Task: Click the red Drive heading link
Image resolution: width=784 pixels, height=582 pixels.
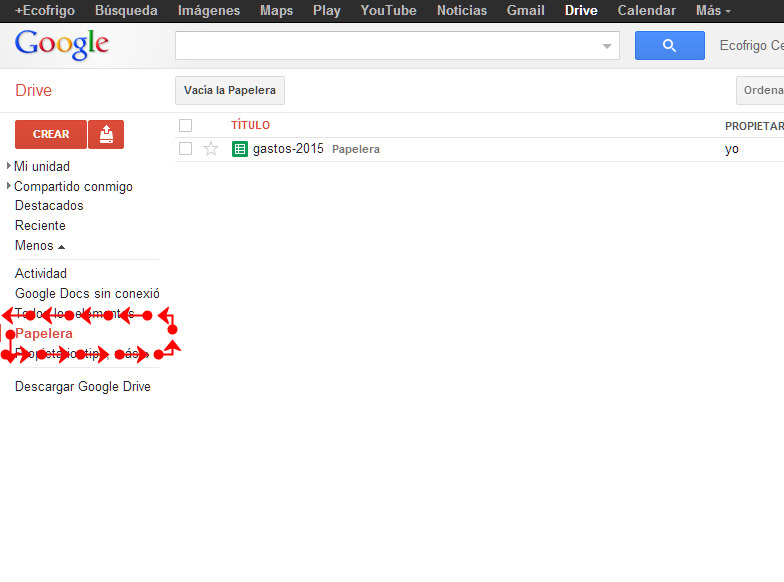Action: (x=34, y=90)
